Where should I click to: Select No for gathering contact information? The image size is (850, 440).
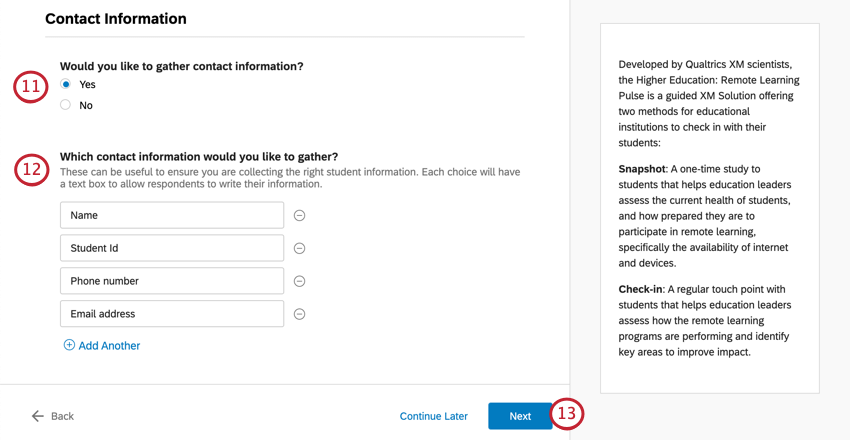tap(66, 105)
